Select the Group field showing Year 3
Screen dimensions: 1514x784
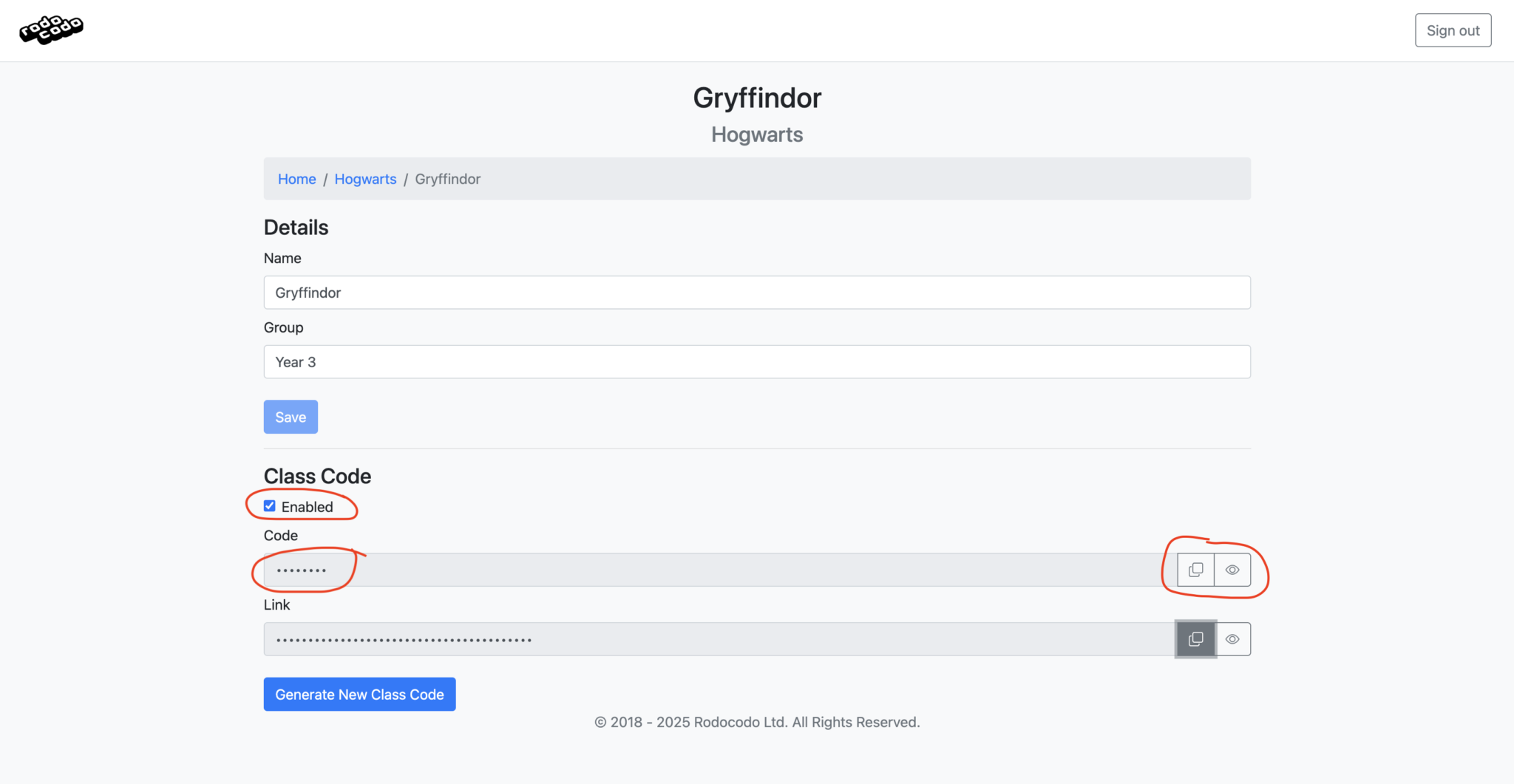(x=757, y=361)
